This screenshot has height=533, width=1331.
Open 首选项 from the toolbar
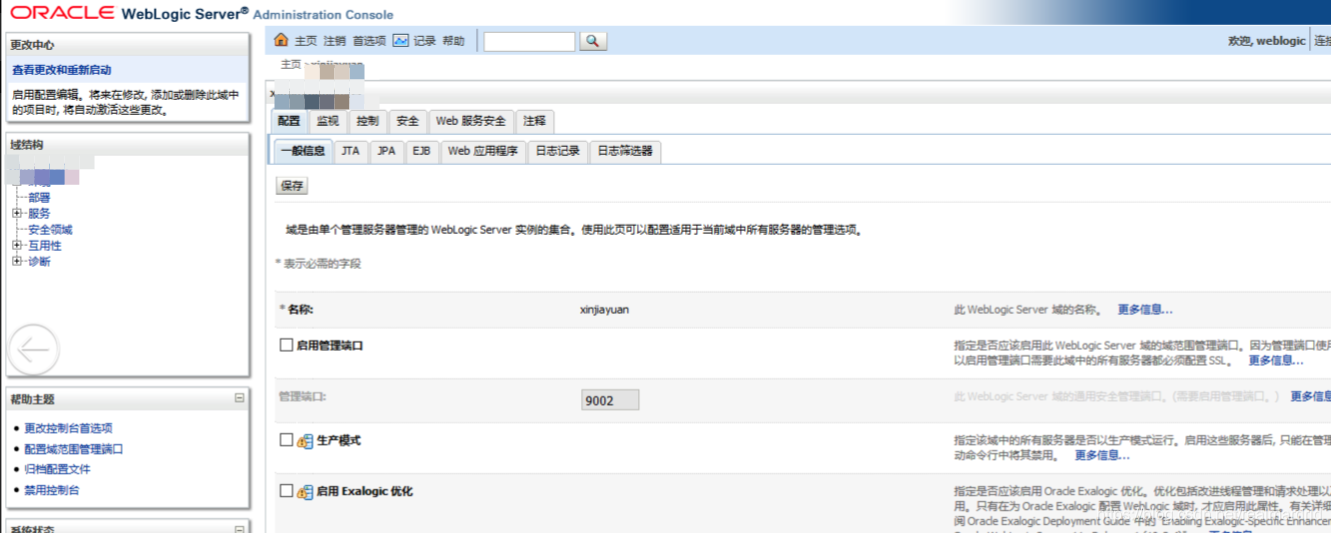[370, 41]
